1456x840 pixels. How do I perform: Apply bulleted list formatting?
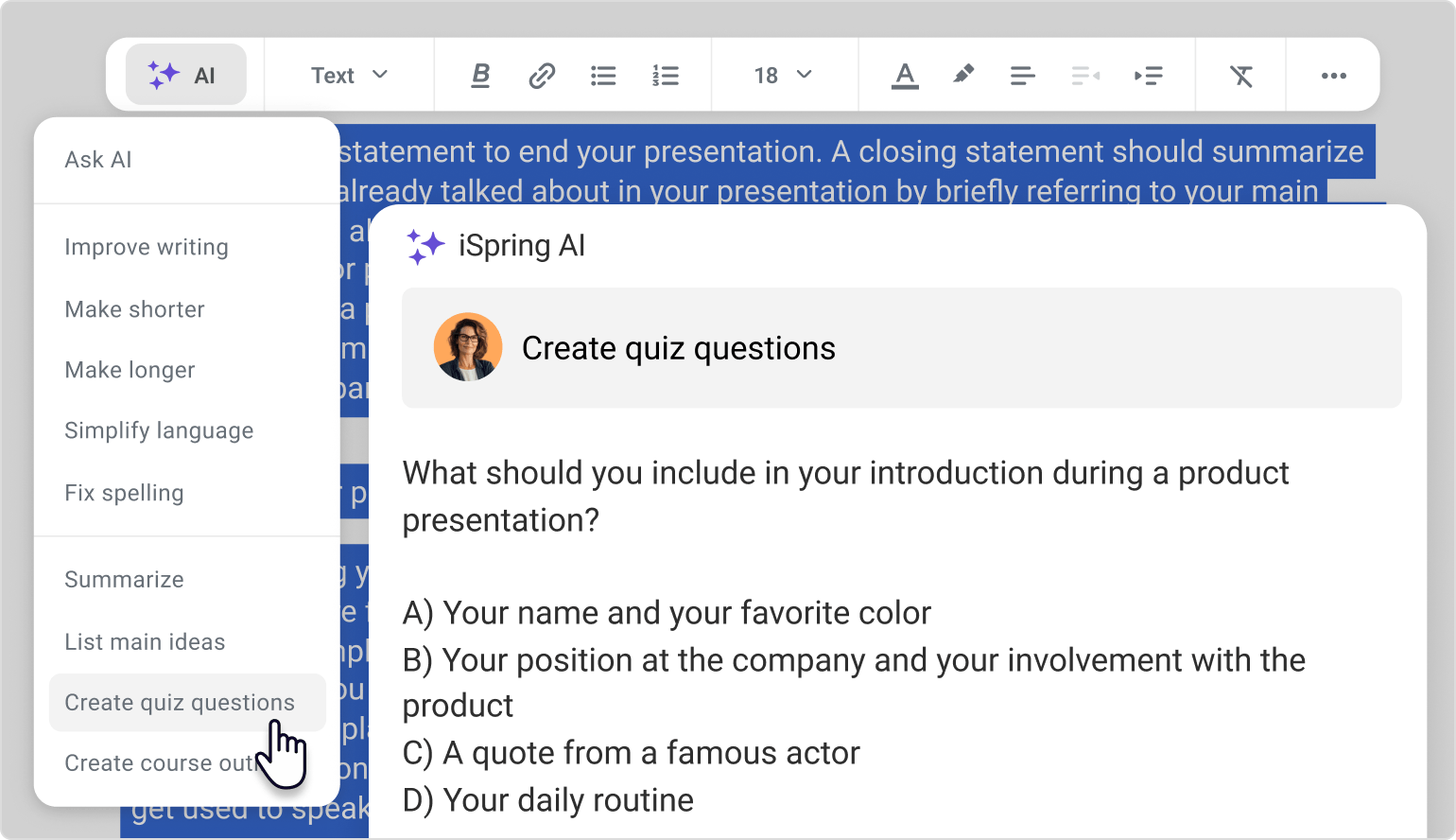tap(603, 76)
